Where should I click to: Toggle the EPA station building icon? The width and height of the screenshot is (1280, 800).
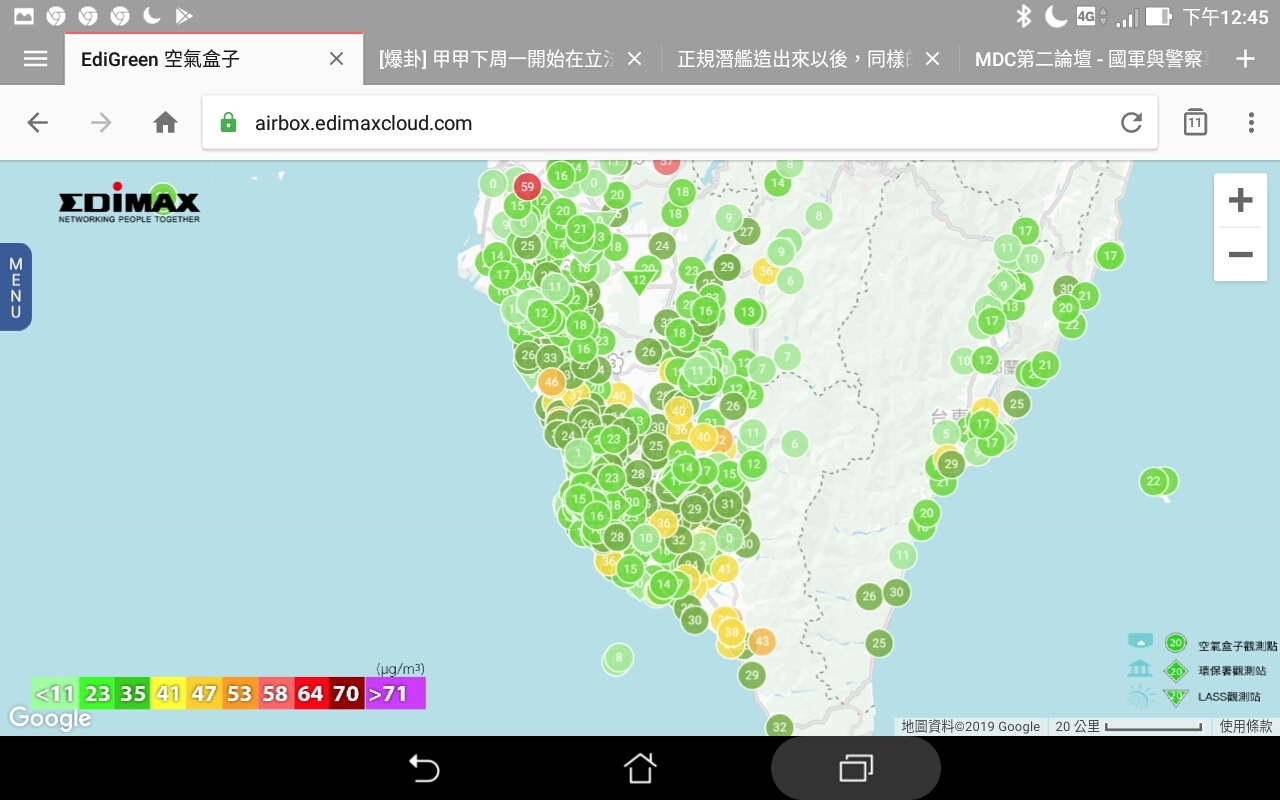pos(1141,669)
